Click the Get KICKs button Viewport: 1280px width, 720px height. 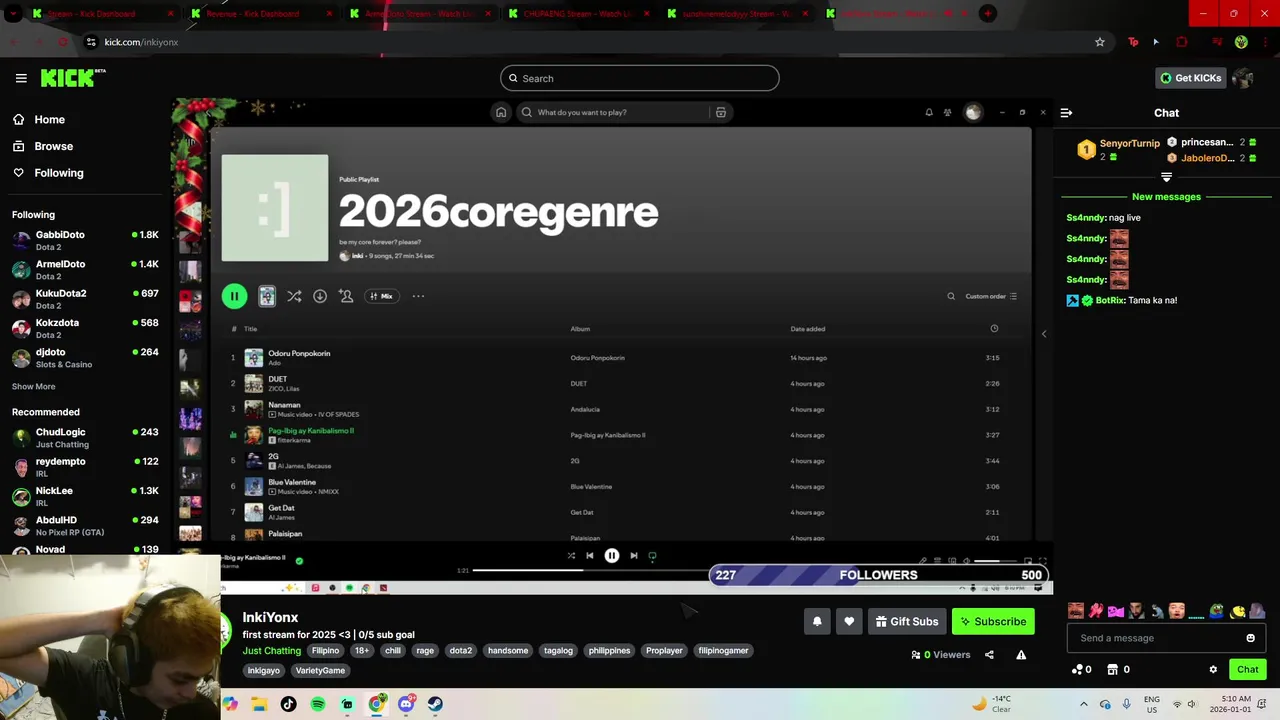(1190, 78)
